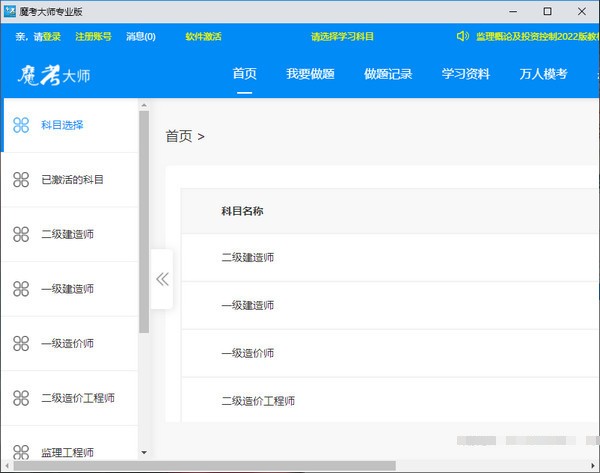The image size is (600, 473).
Task: Open the 学习资料 tab
Action: [x=466, y=74]
